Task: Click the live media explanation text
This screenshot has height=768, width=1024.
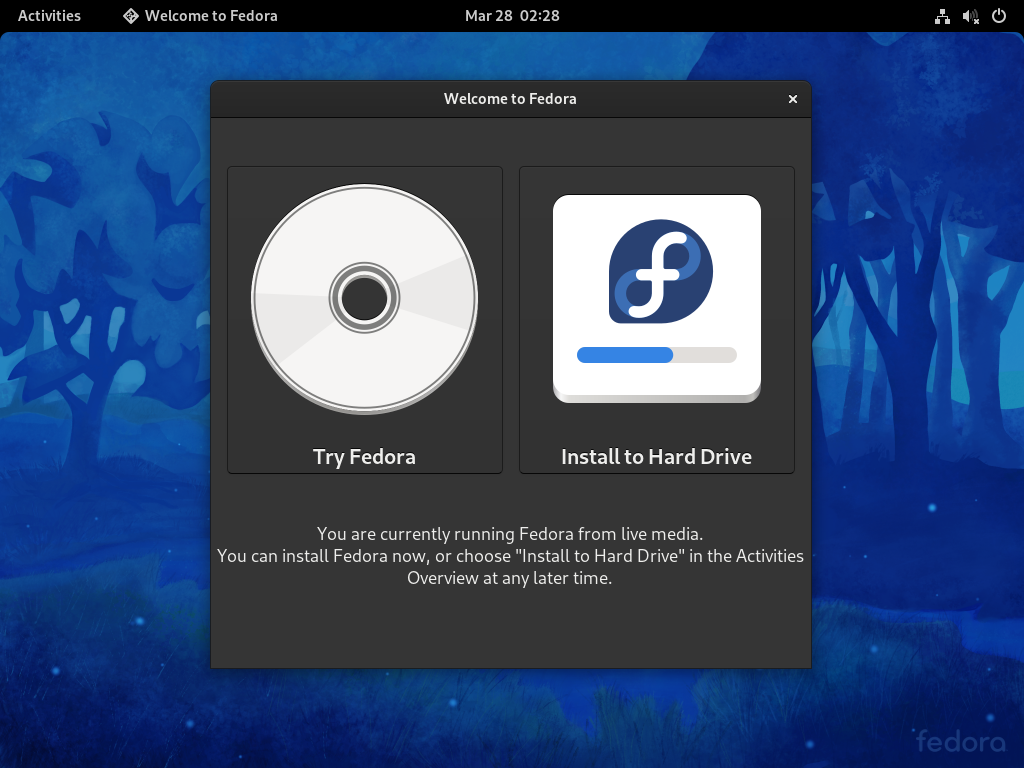Action: [511, 556]
